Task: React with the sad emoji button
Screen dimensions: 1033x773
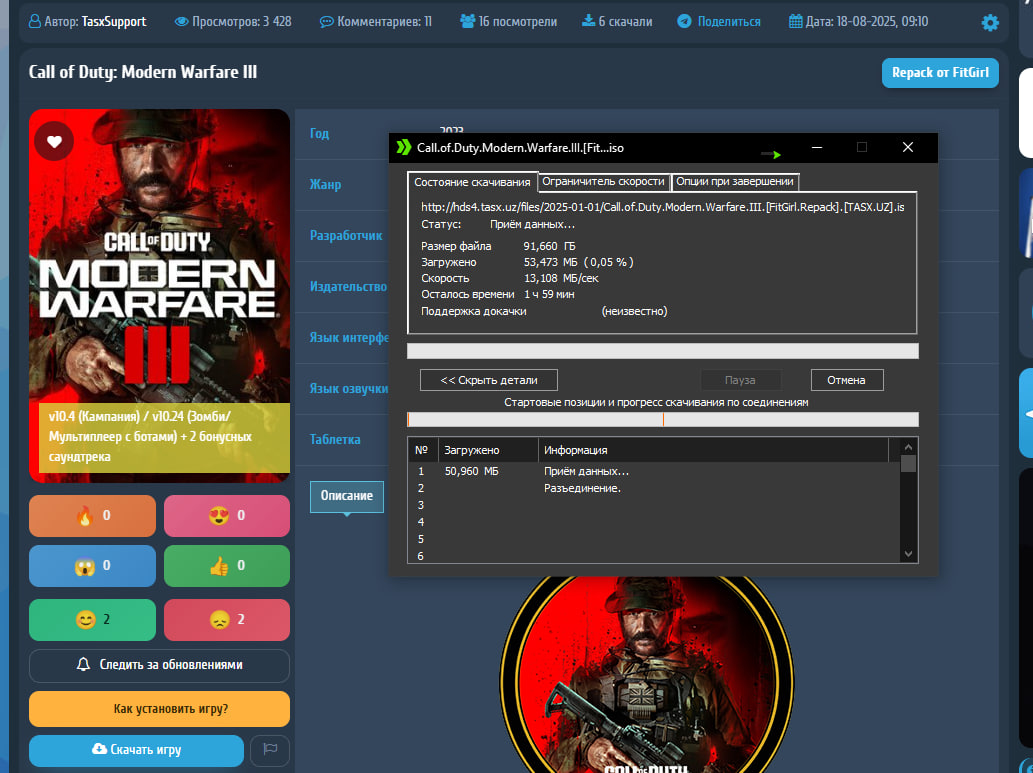Action: (227, 620)
